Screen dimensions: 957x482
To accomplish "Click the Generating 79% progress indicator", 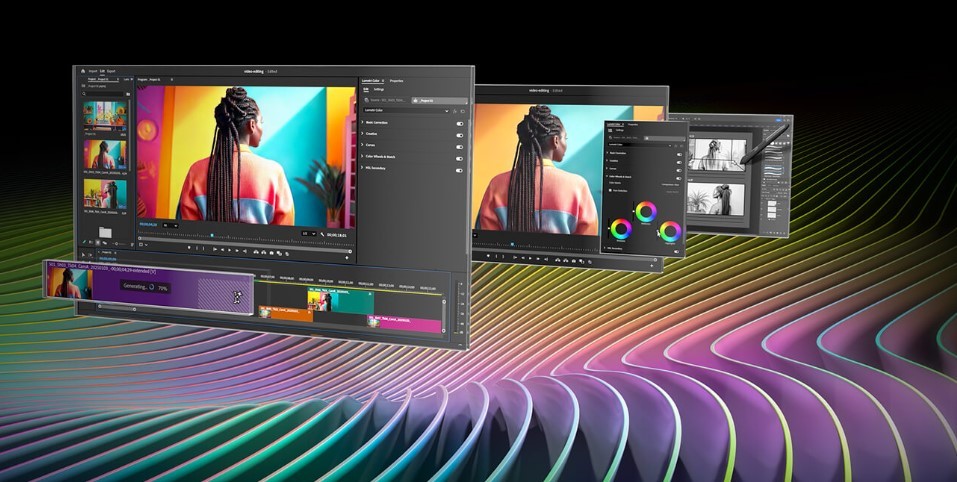I will click(x=145, y=287).
